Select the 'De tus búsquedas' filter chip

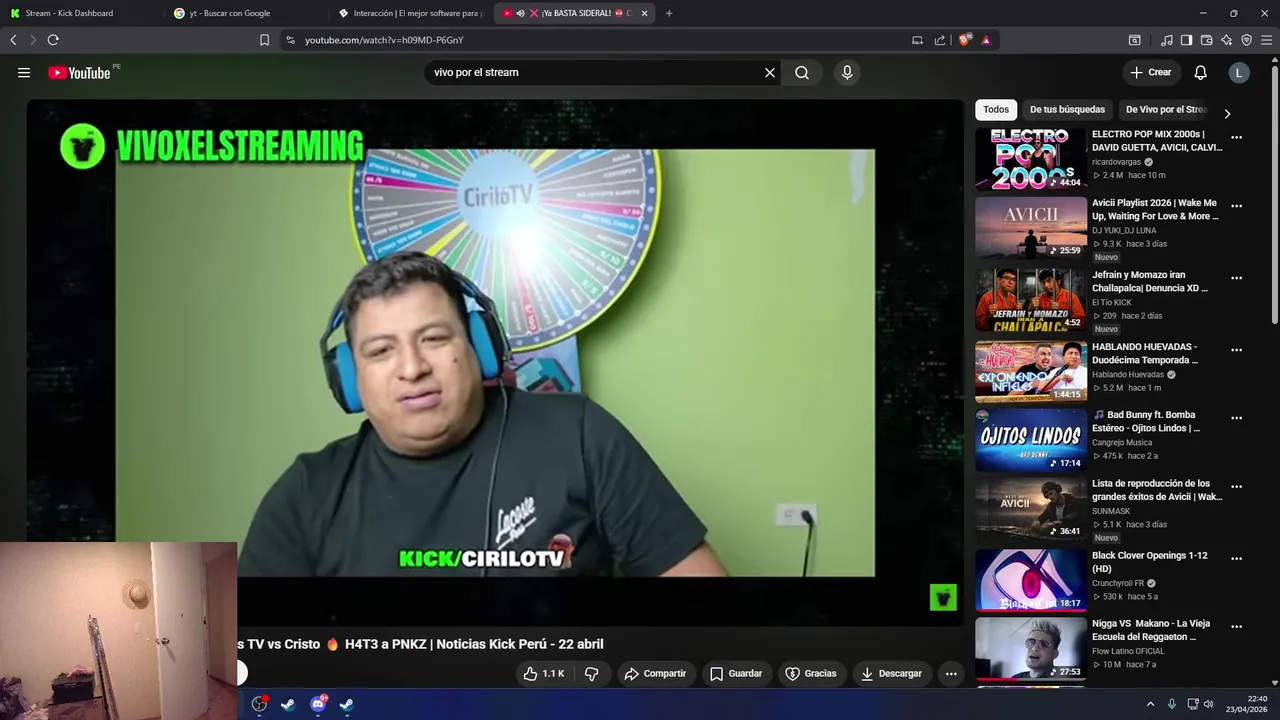(1067, 110)
